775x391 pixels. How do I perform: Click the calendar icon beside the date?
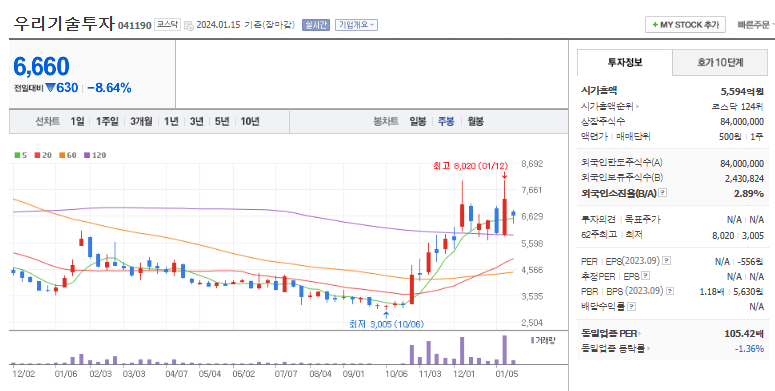[189, 25]
